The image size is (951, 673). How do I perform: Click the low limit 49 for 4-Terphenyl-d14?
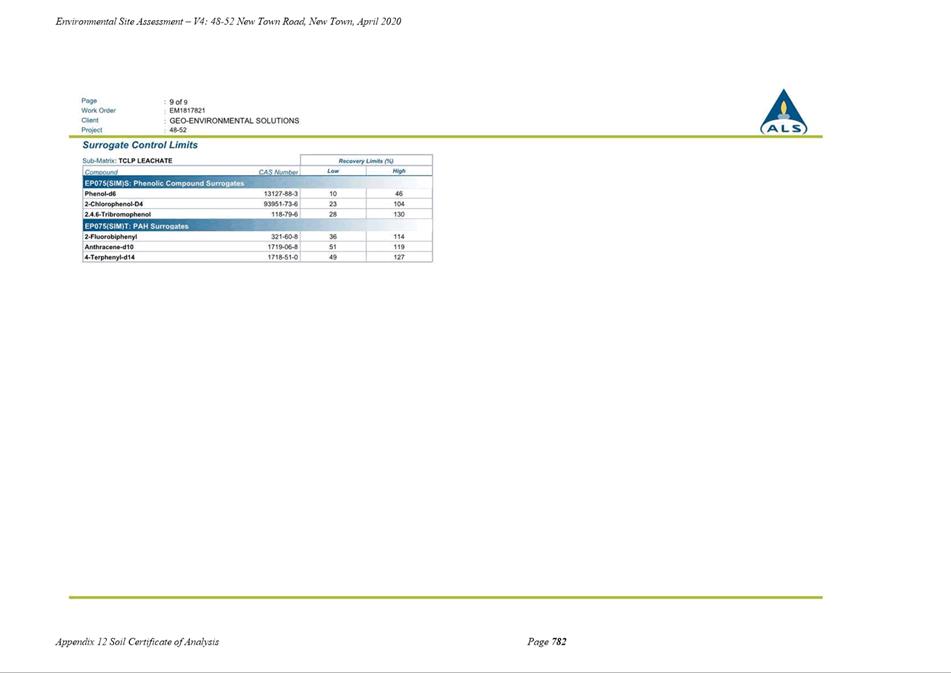tap(333, 258)
